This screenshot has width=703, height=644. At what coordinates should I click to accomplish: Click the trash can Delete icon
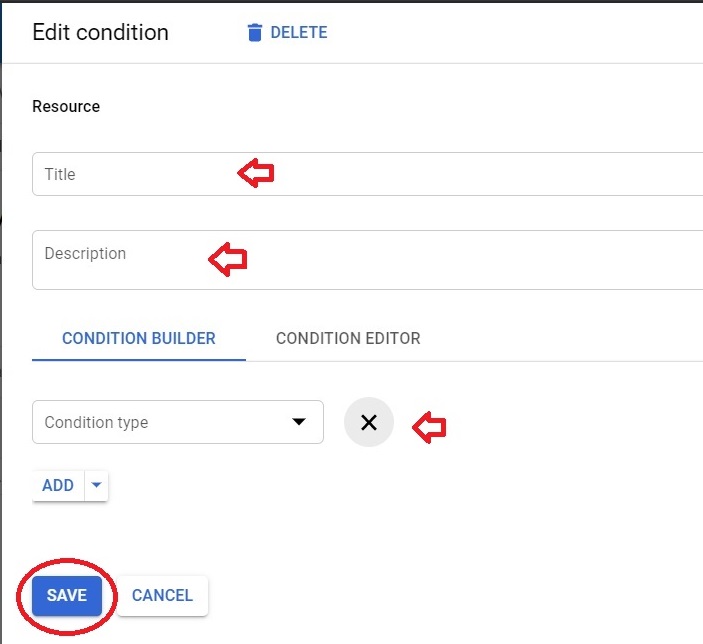click(x=255, y=33)
